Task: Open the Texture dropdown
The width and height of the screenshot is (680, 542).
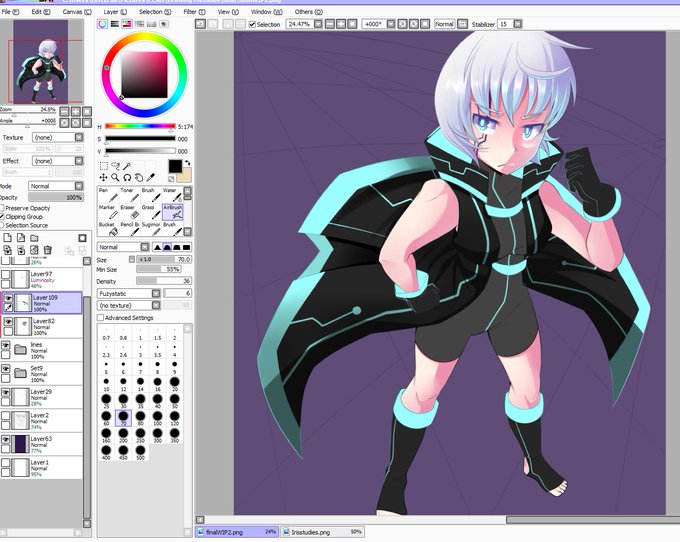Action: tap(58, 137)
